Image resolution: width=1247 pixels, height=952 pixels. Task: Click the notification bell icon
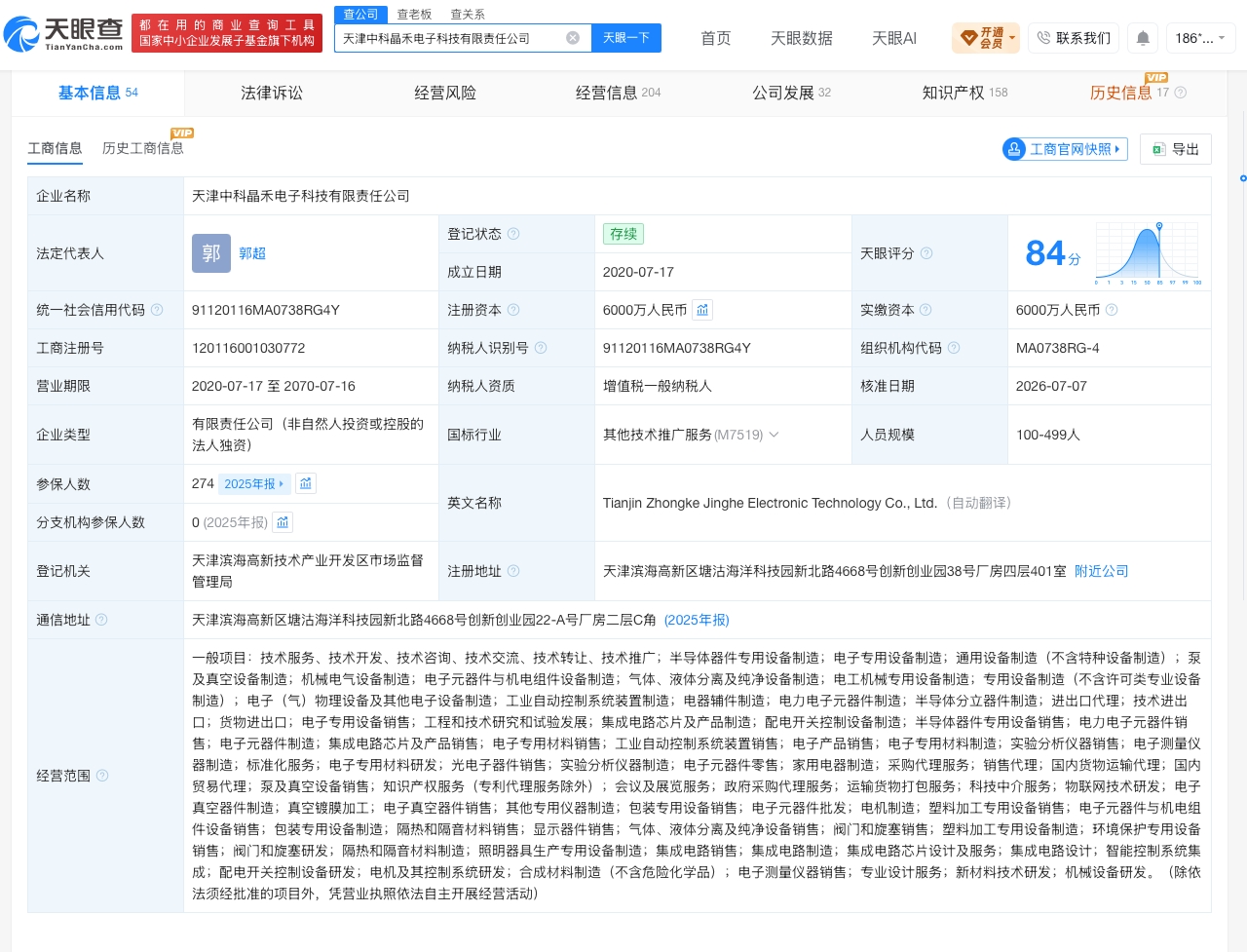pyautogui.click(x=1143, y=38)
